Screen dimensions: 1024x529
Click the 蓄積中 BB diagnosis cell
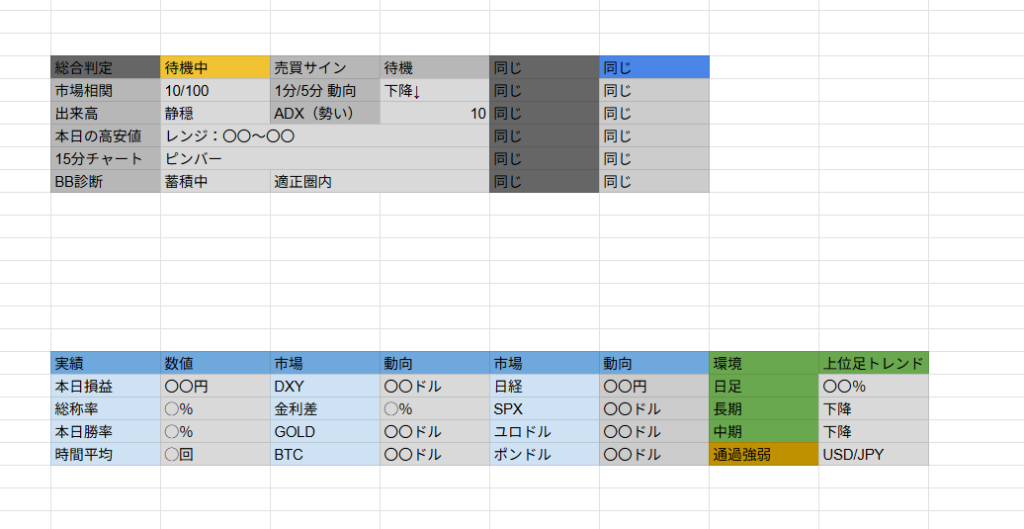215,182
